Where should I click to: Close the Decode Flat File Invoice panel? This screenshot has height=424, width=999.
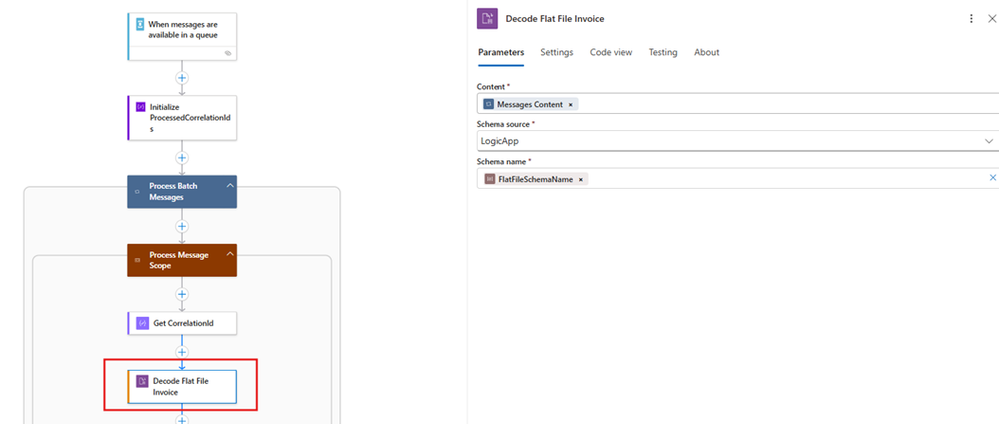coord(993,19)
